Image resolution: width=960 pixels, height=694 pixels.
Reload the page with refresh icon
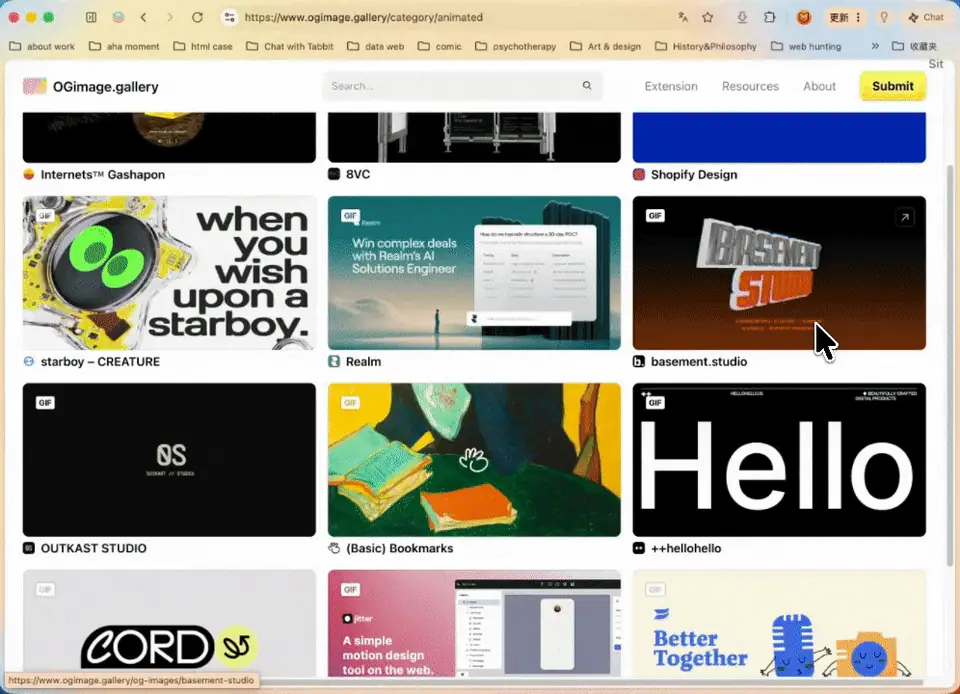pyautogui.click(x=197, y=17)
